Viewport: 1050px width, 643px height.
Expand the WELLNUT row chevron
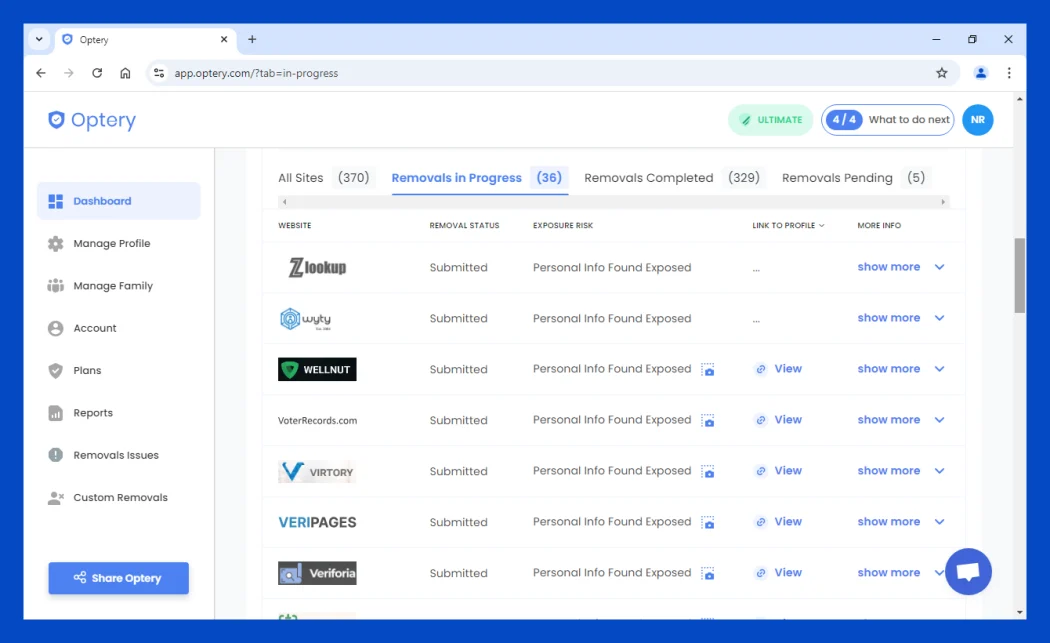click(x=940, y=368)
